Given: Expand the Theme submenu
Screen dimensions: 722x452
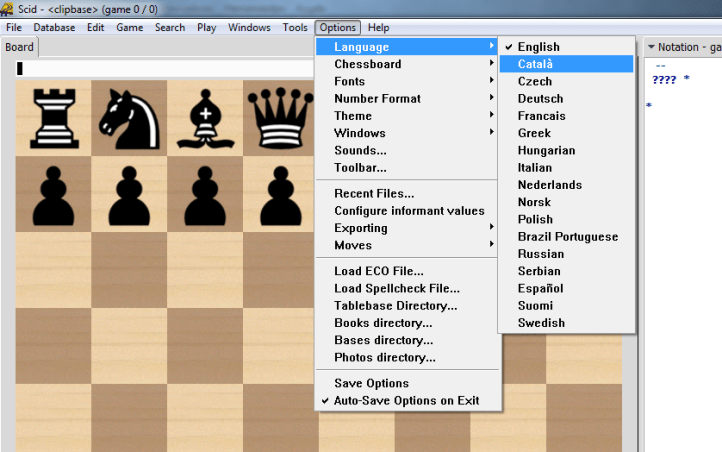Looking at the screenshot, I should pyautogui.click(x=353, y=116).
